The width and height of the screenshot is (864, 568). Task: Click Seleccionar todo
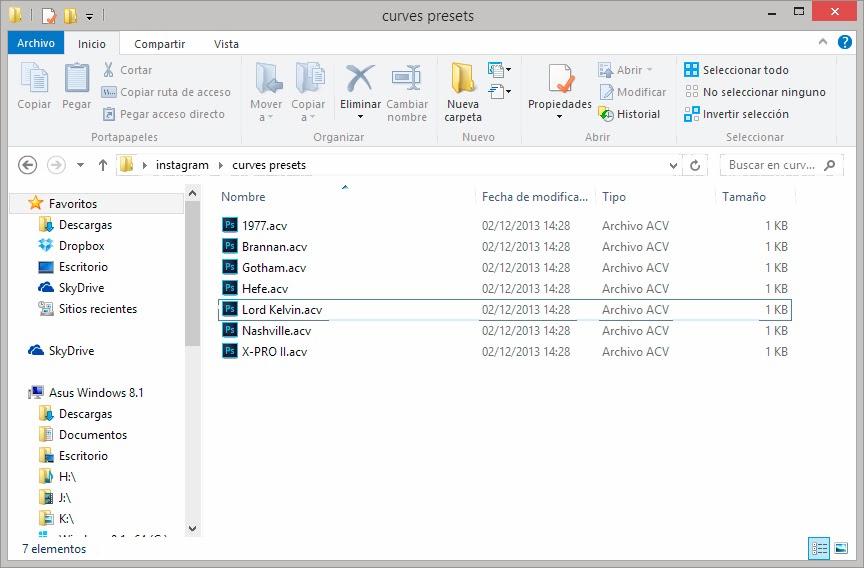click(x=736, y=70)
